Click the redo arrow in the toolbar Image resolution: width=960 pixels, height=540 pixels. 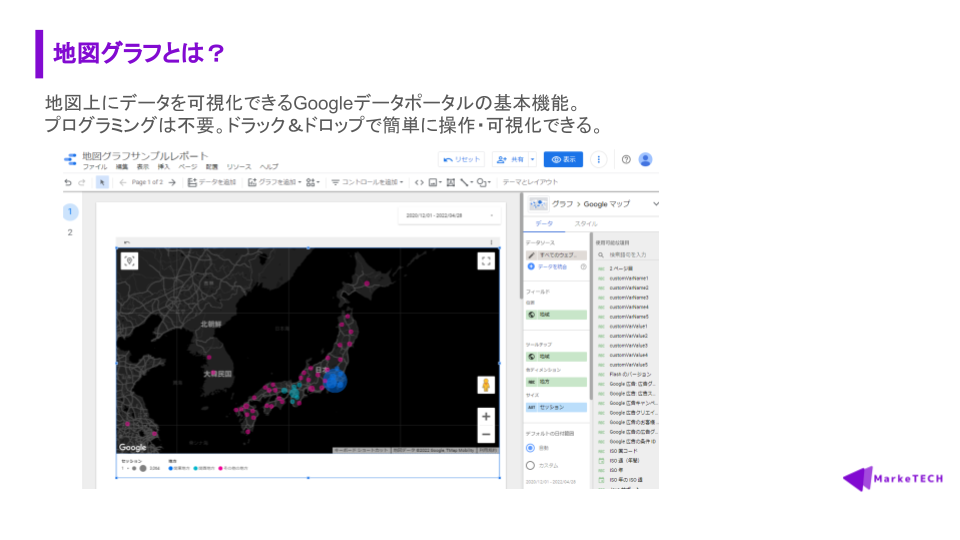(x=82, y=182)
